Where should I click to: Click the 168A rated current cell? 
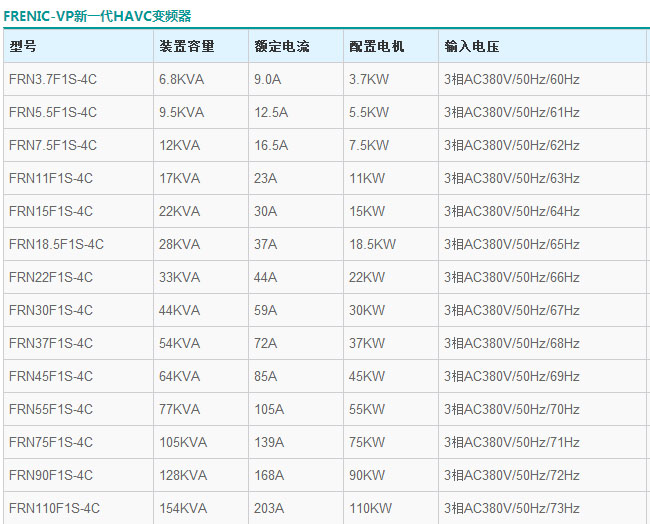(x=269, y=475)
